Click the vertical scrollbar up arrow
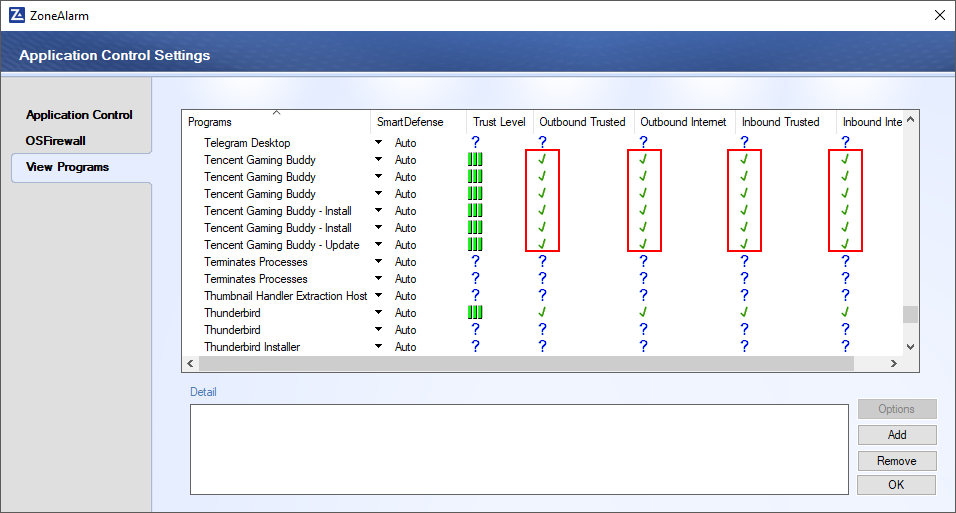956x513 pixels. 910,120
